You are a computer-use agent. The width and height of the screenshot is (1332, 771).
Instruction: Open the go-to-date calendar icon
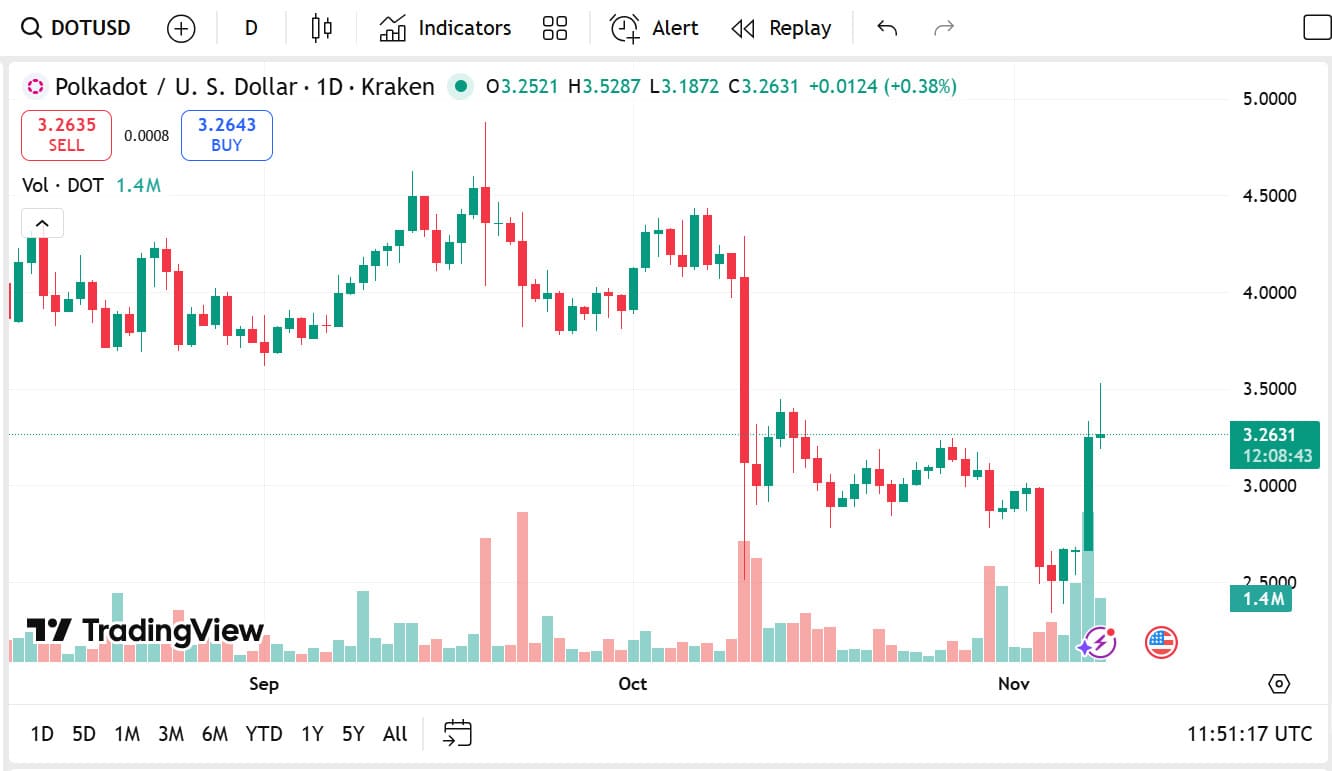[x=457, y=734]
